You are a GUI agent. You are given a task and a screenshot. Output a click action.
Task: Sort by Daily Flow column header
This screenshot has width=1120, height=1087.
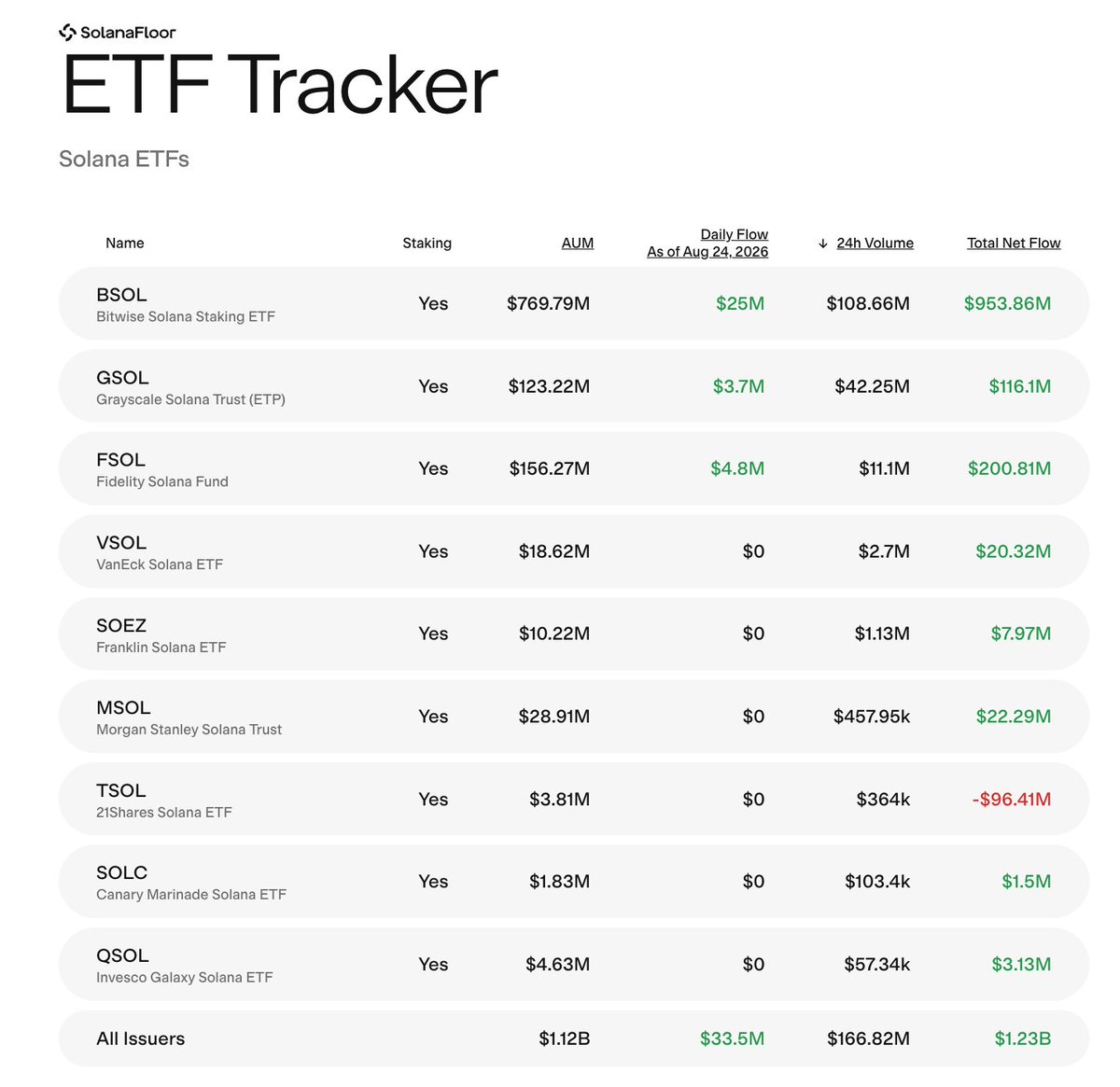click(707, 243)
